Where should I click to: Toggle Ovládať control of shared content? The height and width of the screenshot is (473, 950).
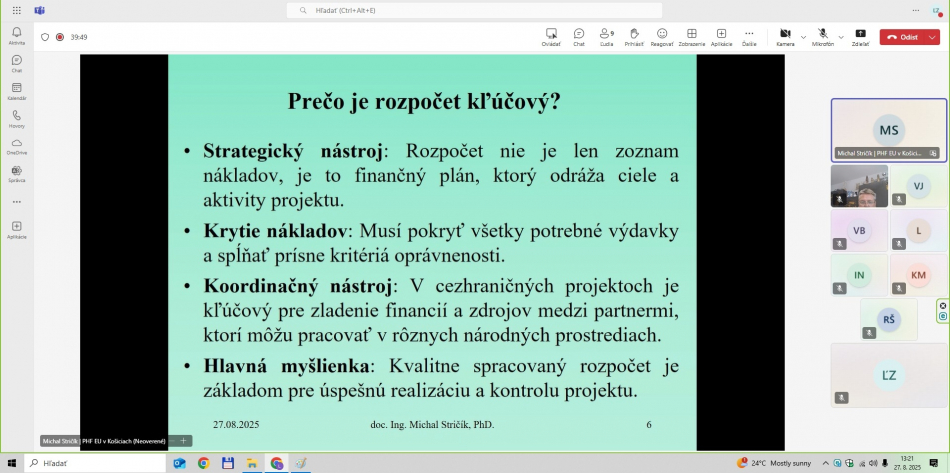pyautogui.click(x=551, y=36)
